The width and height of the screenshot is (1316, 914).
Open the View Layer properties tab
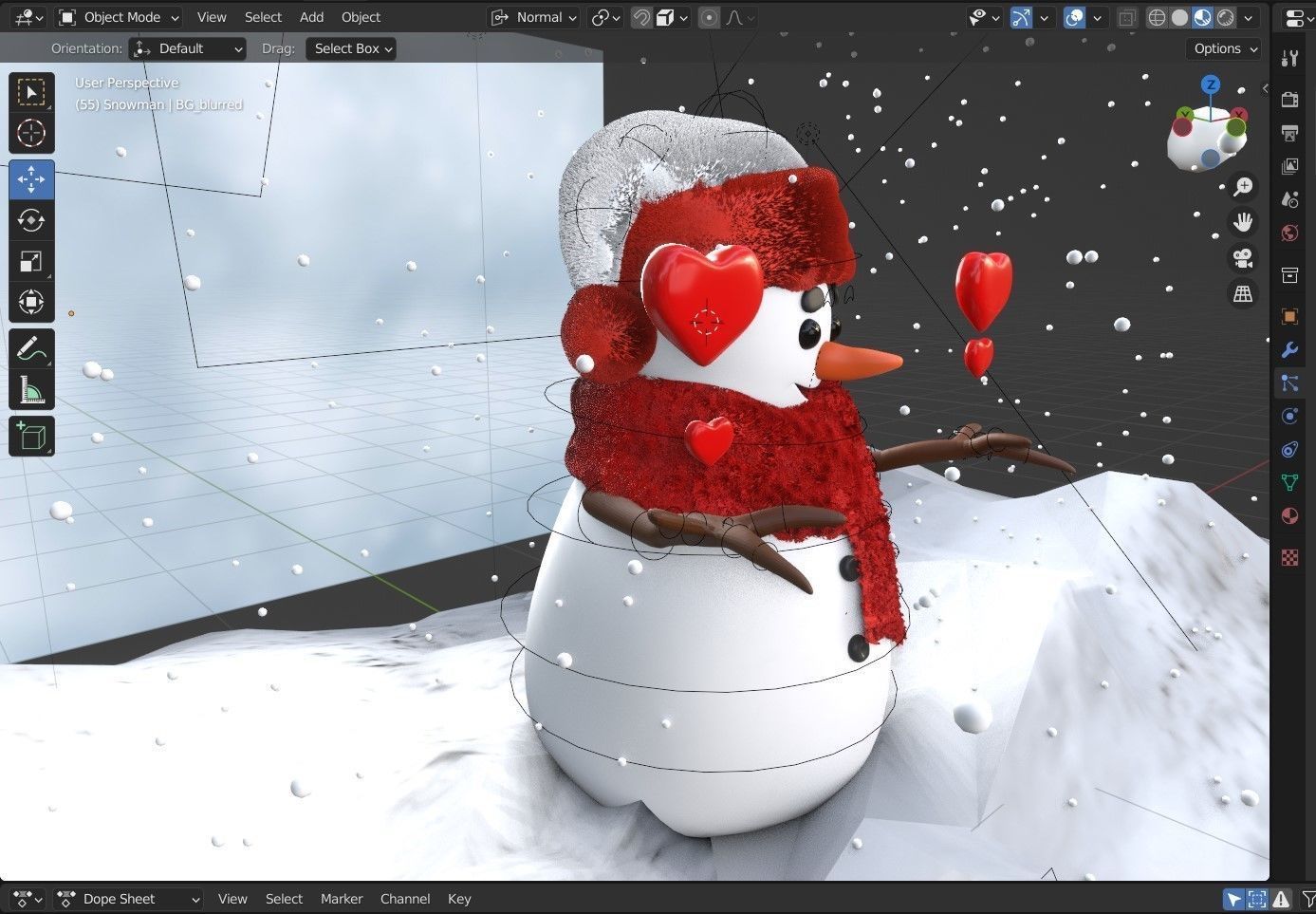pyautogui.click(x=1289, y=166)
